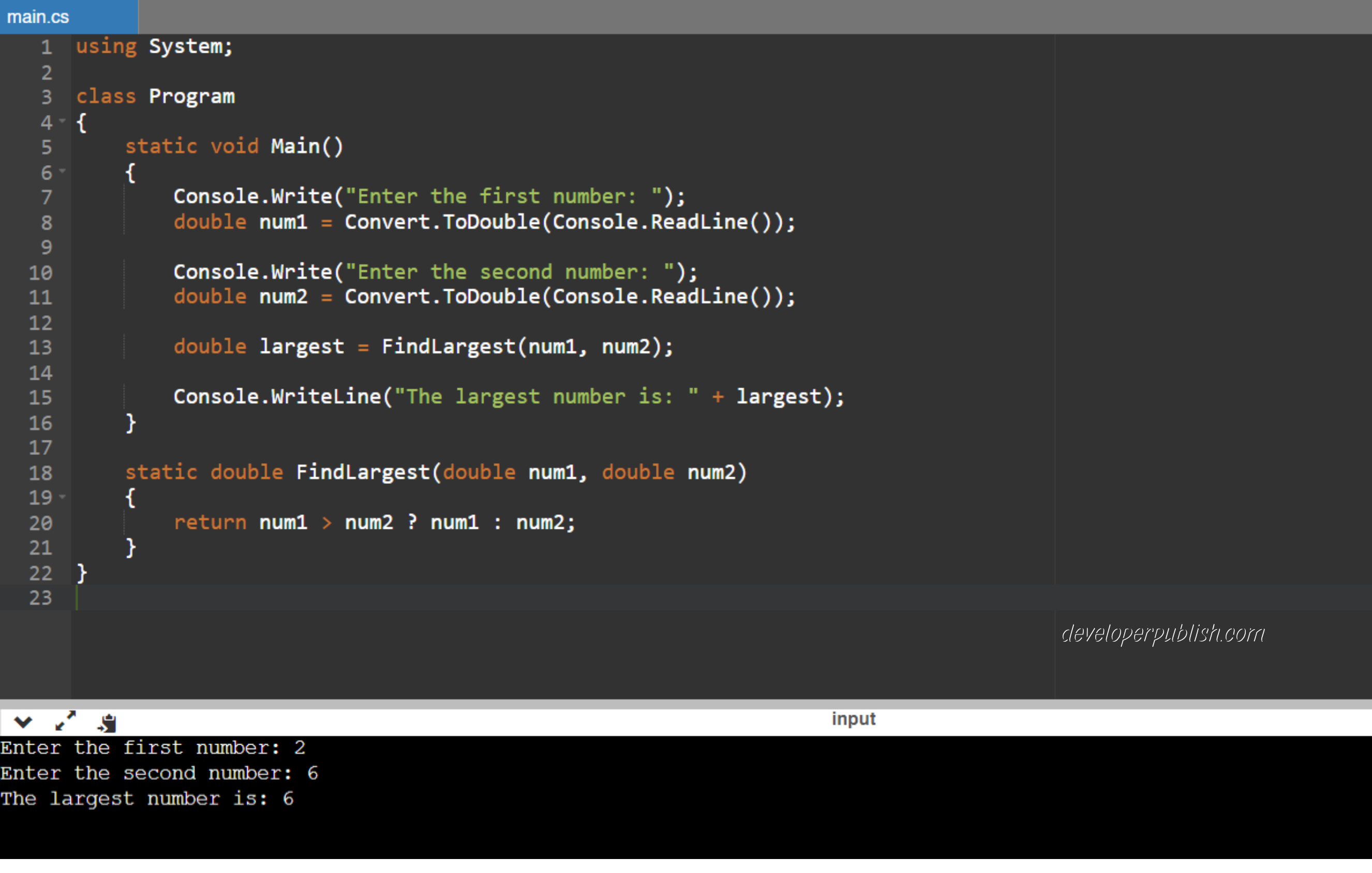
Task: Click line number 13 in the gutter
Action: click(40, 347)
